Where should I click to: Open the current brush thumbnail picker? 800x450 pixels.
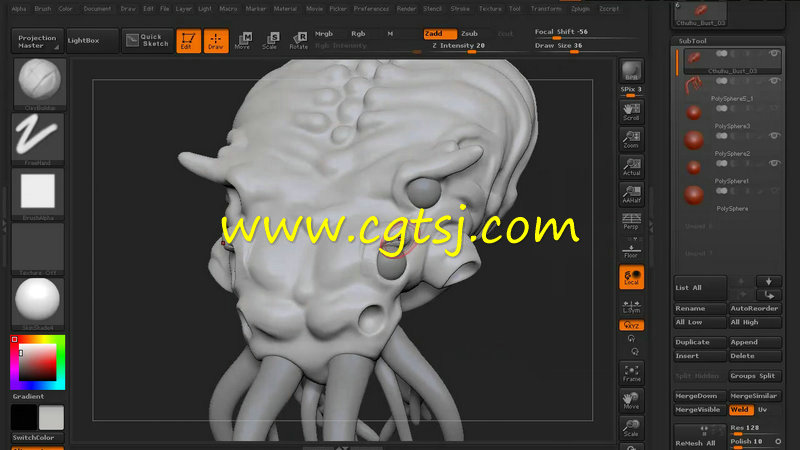39,82
